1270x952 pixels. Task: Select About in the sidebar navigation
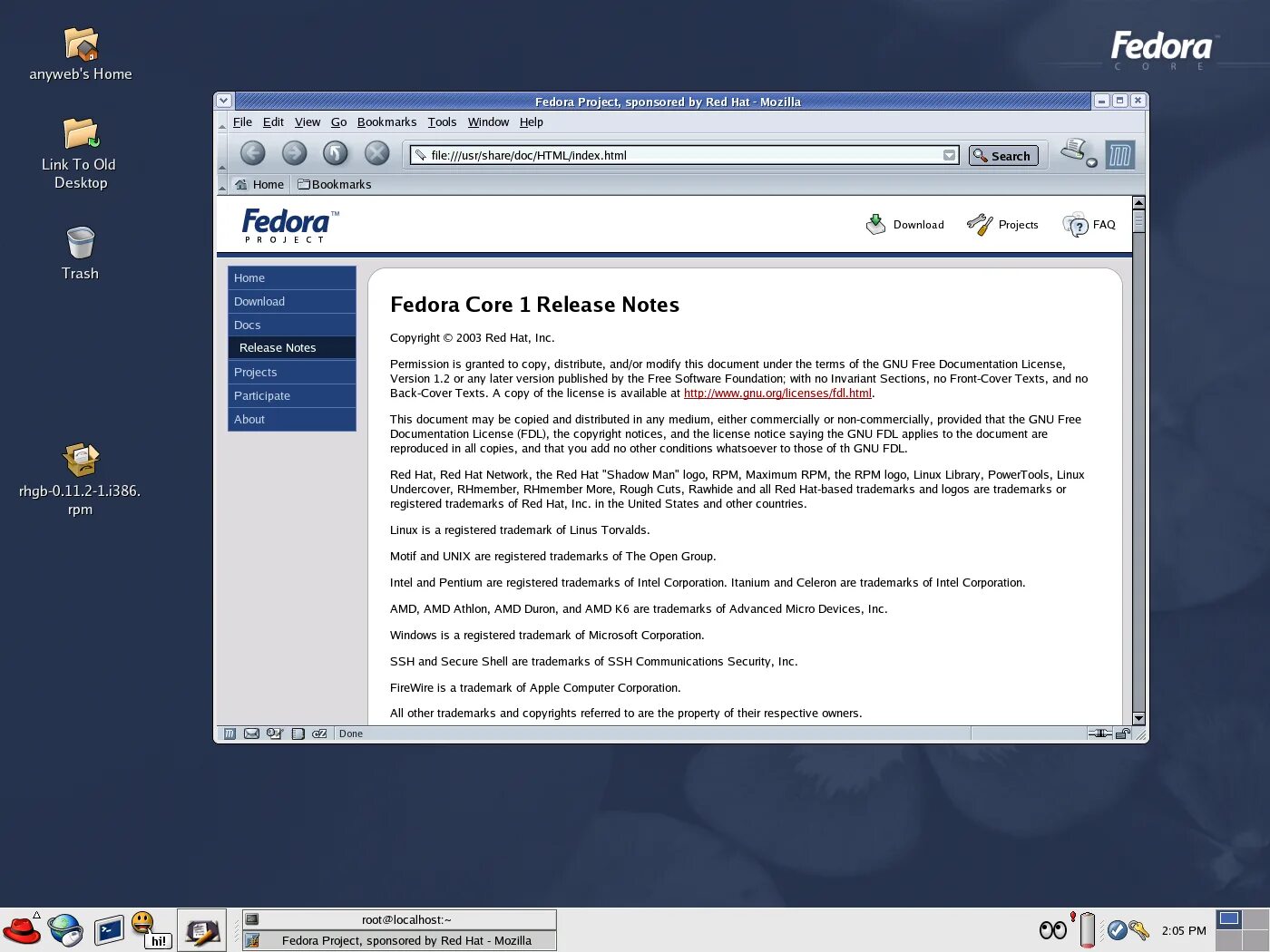pos(292,419)
